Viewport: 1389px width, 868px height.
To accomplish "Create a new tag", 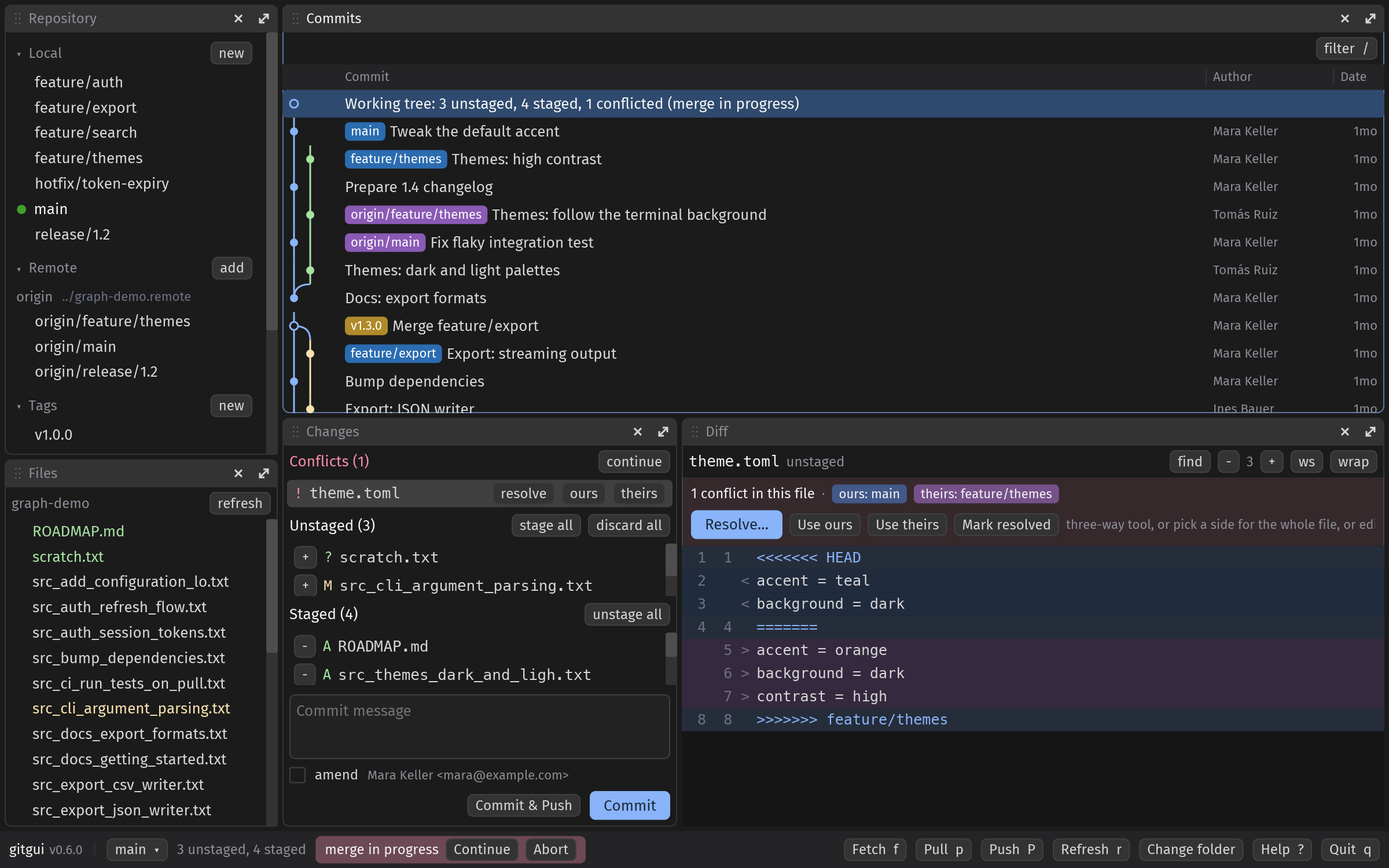I will 231,406.
